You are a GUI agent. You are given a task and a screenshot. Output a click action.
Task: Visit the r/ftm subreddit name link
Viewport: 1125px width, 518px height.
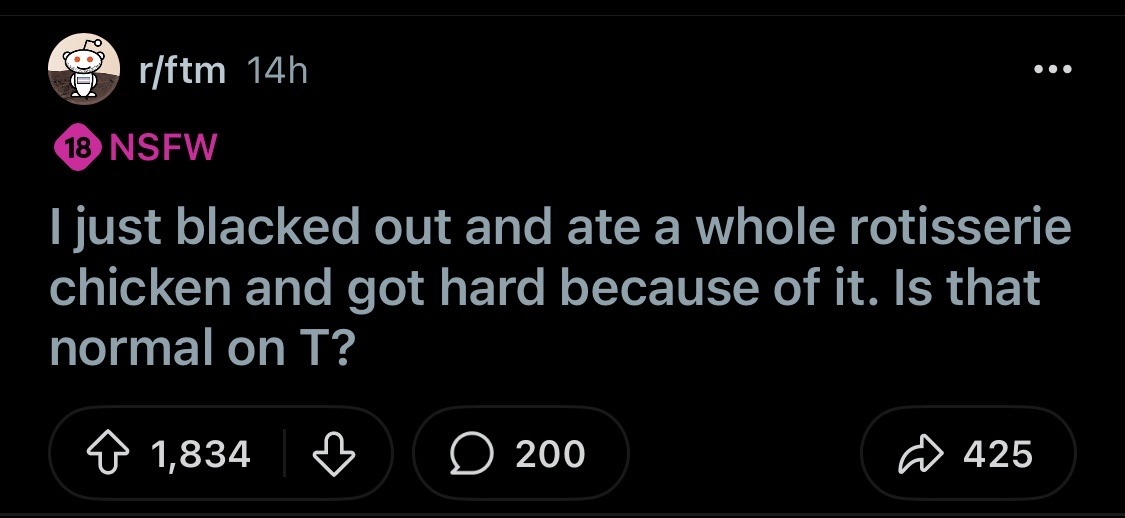click(x=182, y=70)
